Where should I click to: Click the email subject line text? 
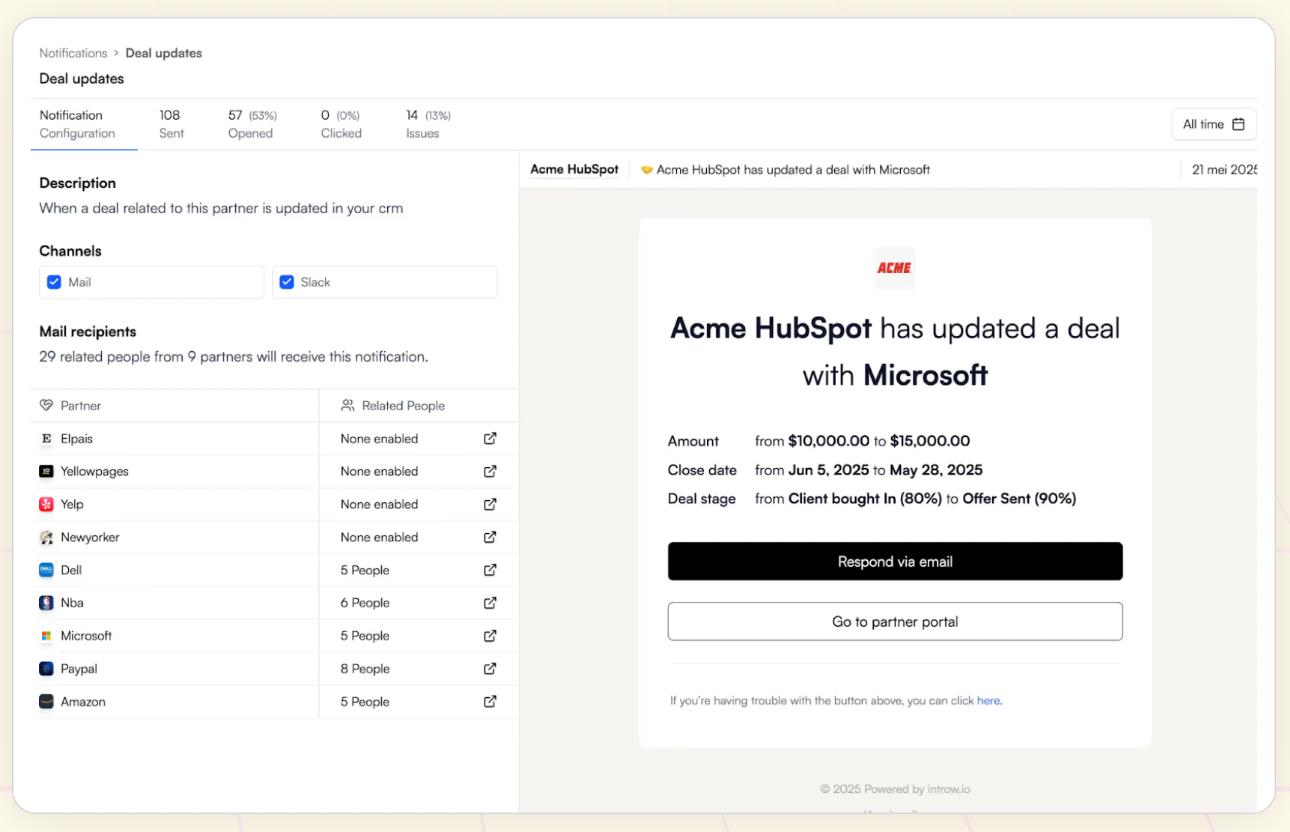793,170
